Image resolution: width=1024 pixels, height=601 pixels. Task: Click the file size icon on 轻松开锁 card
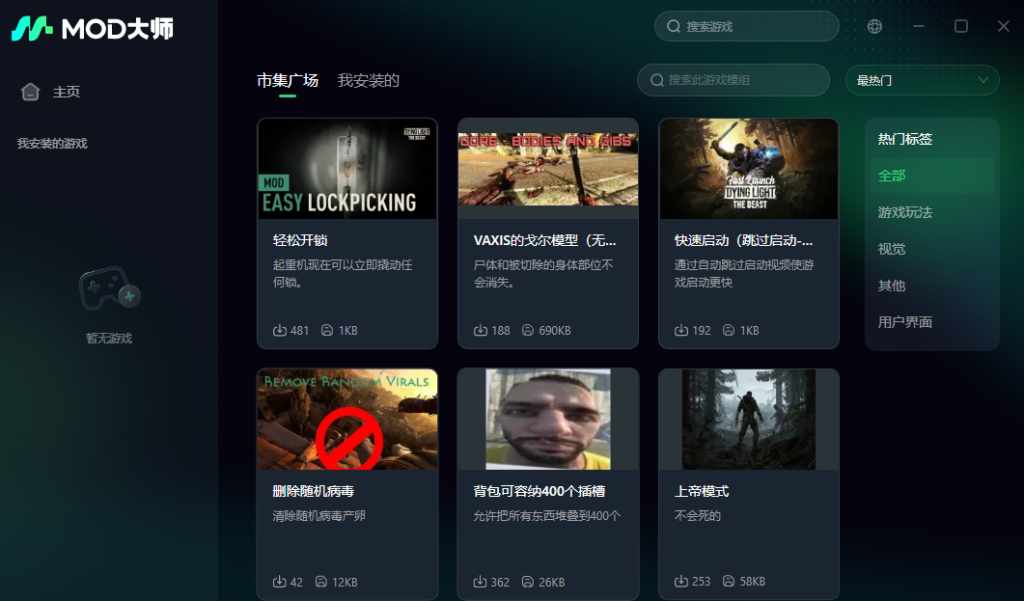327,330
